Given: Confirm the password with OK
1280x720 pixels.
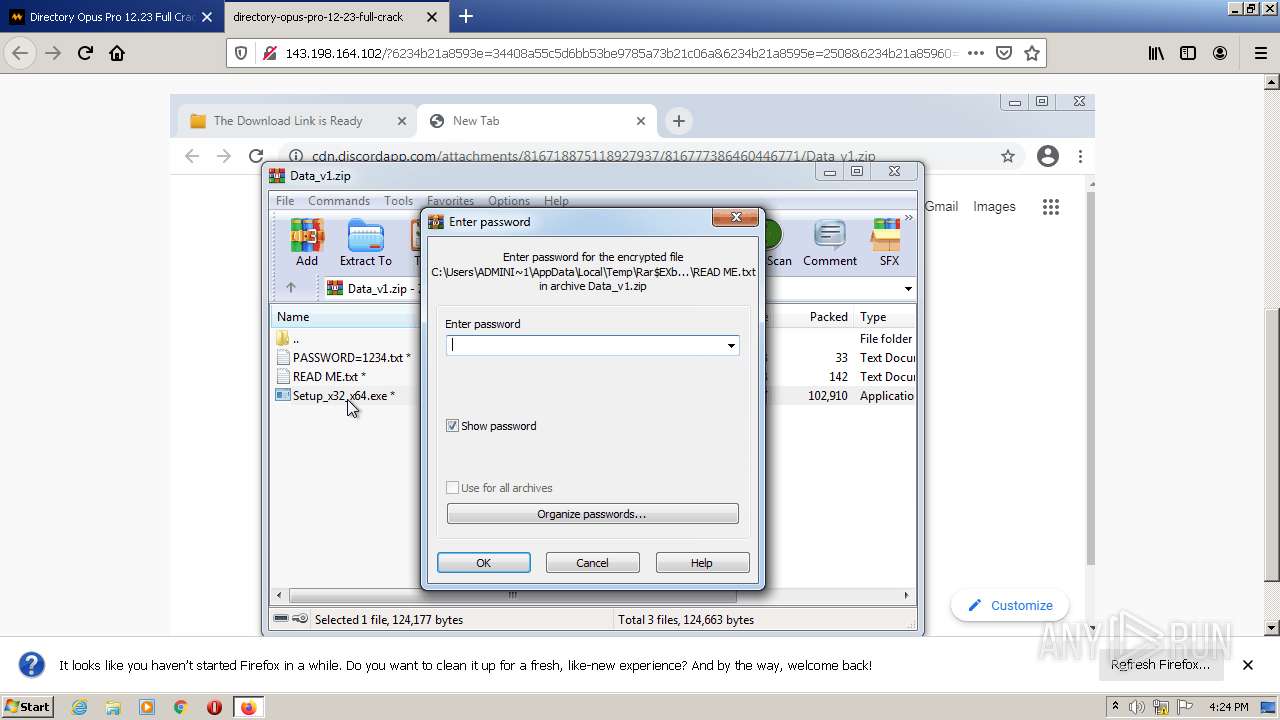Looking at the screenshot, I should [484, 563].
